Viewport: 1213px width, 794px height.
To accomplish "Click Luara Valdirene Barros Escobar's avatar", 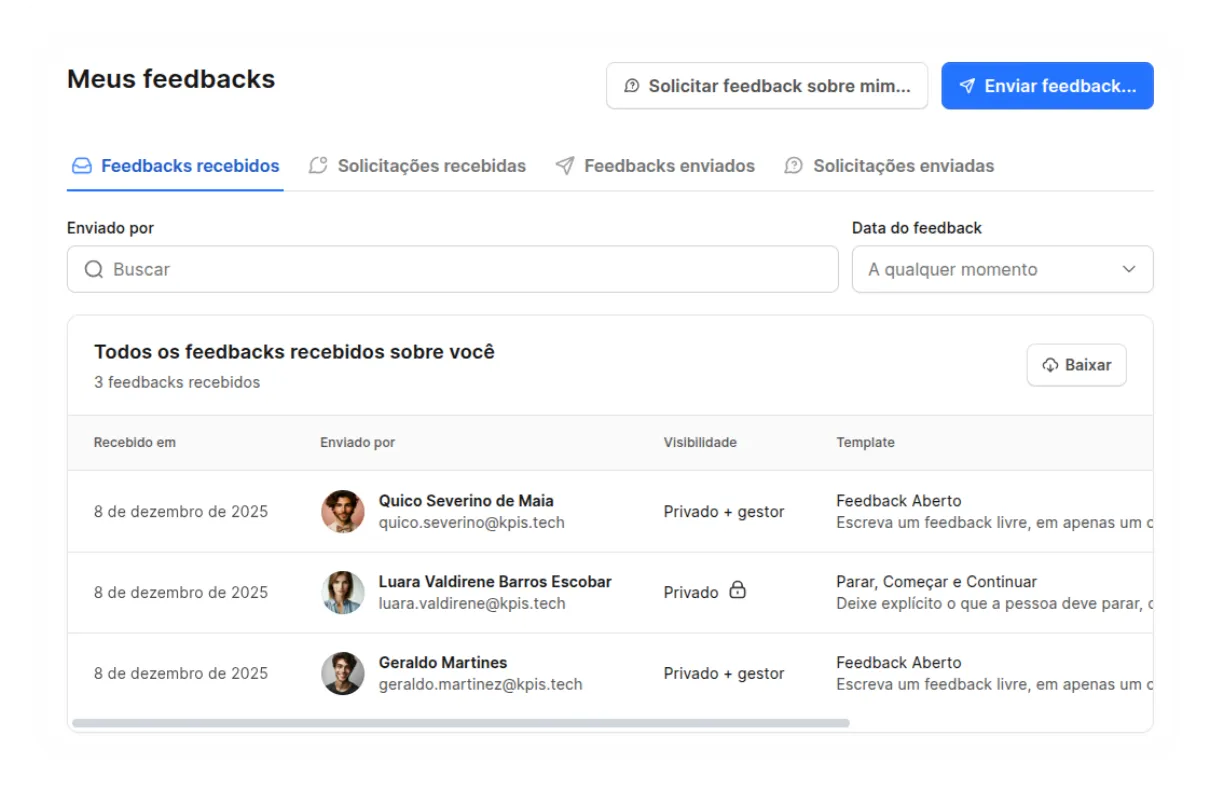I will coord(343,592).
